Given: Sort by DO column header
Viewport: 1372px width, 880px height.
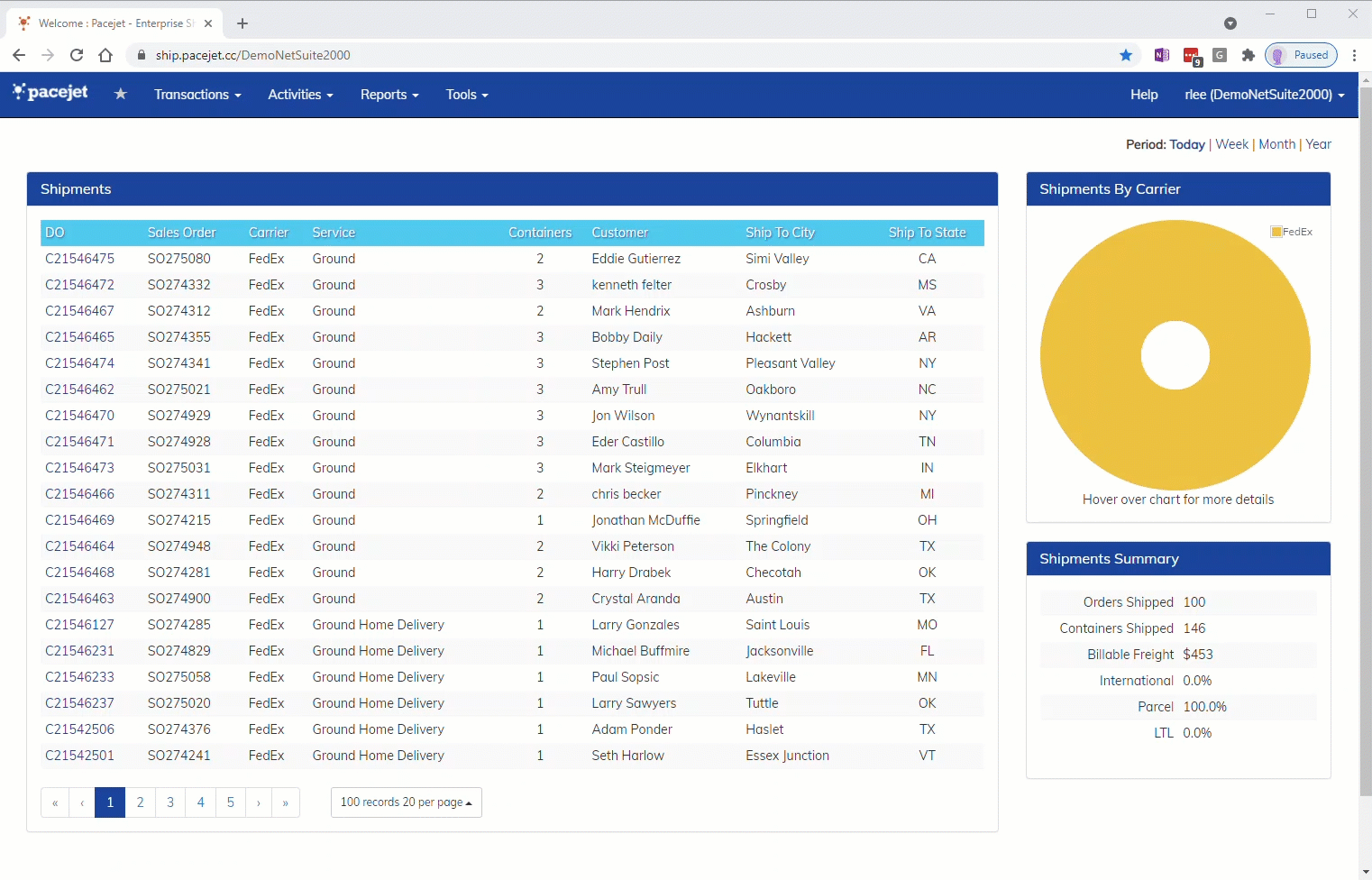Looking at the screenshot, I should (x=55, y=233).
